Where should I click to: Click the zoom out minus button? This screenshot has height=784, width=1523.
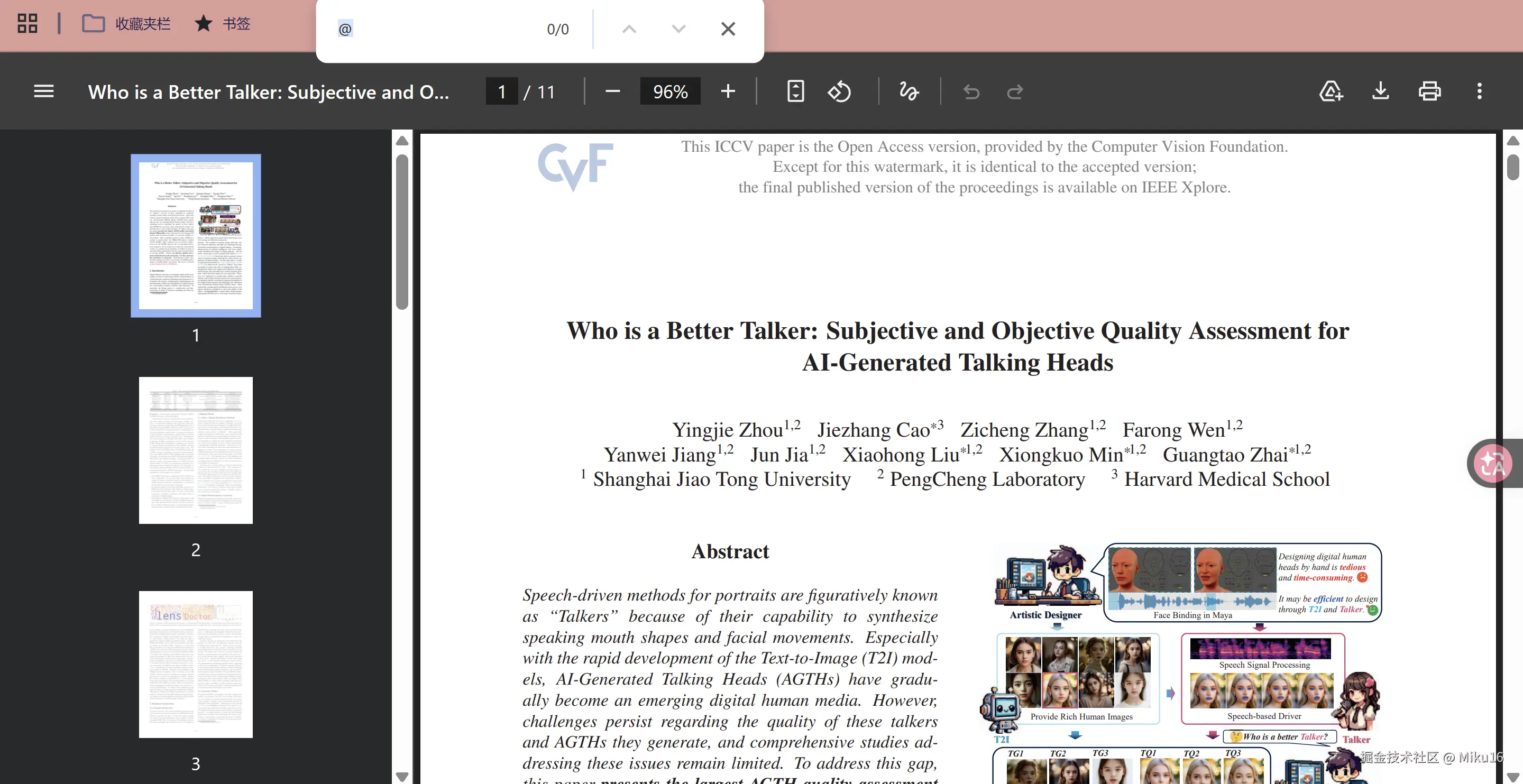click(612, 91)
